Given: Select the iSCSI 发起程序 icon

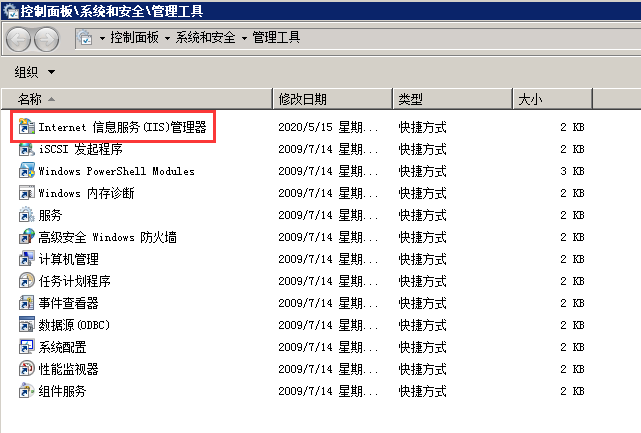Looking at the screenshot, I should click(27, 149).
